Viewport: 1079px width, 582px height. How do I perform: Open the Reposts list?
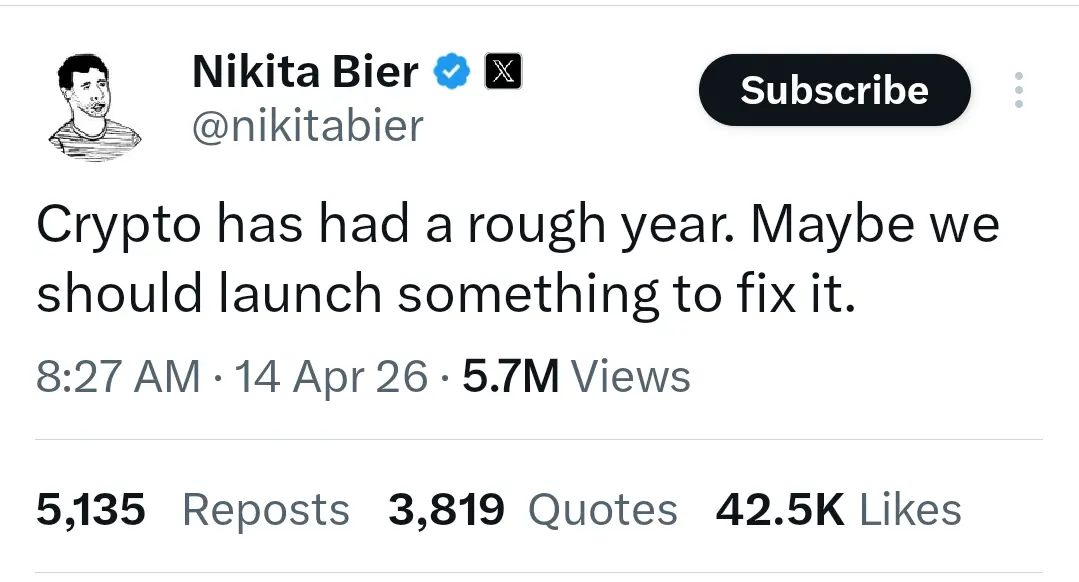266,510
